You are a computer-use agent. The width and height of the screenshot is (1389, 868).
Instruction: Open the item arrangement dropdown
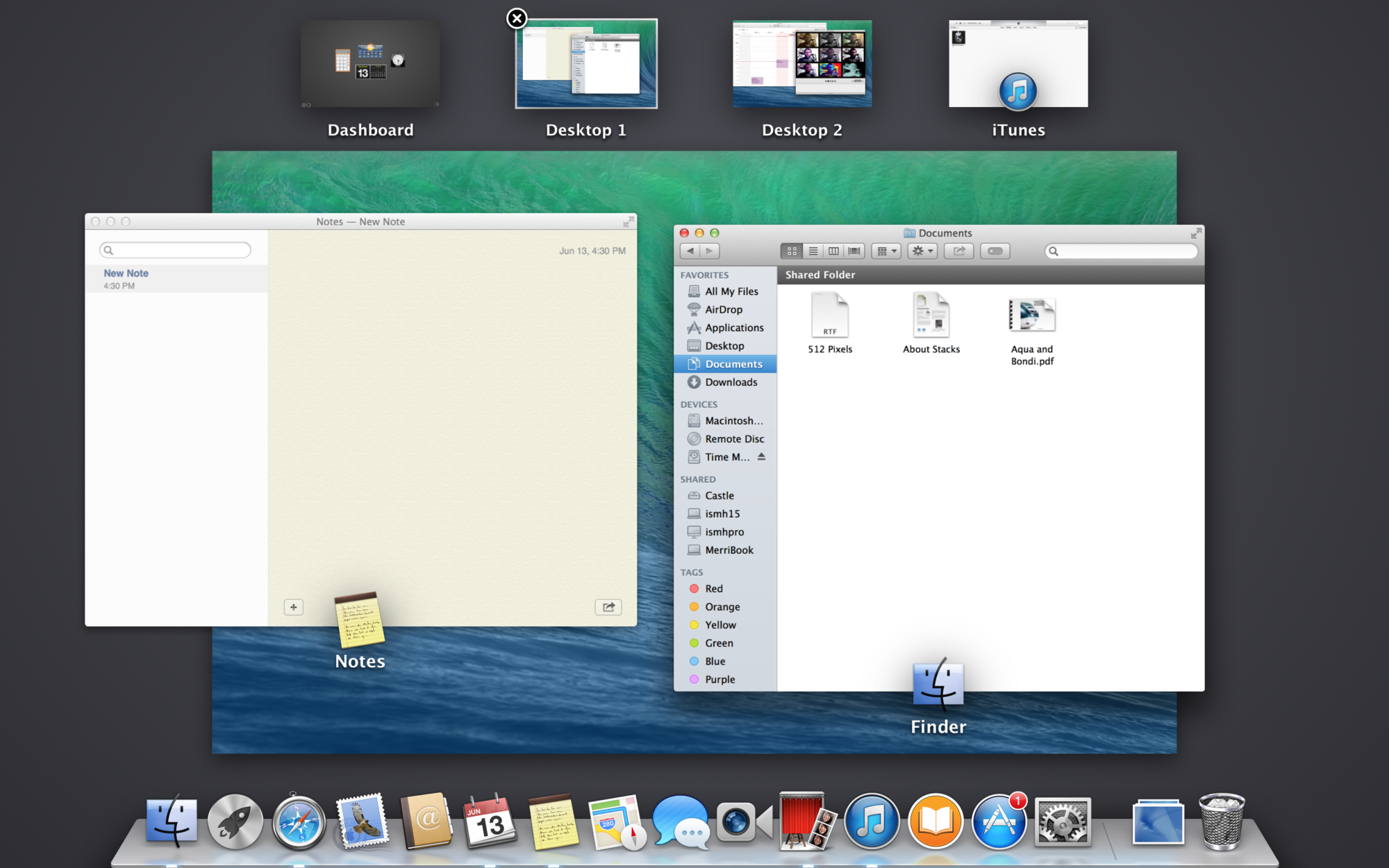(885, 251)
